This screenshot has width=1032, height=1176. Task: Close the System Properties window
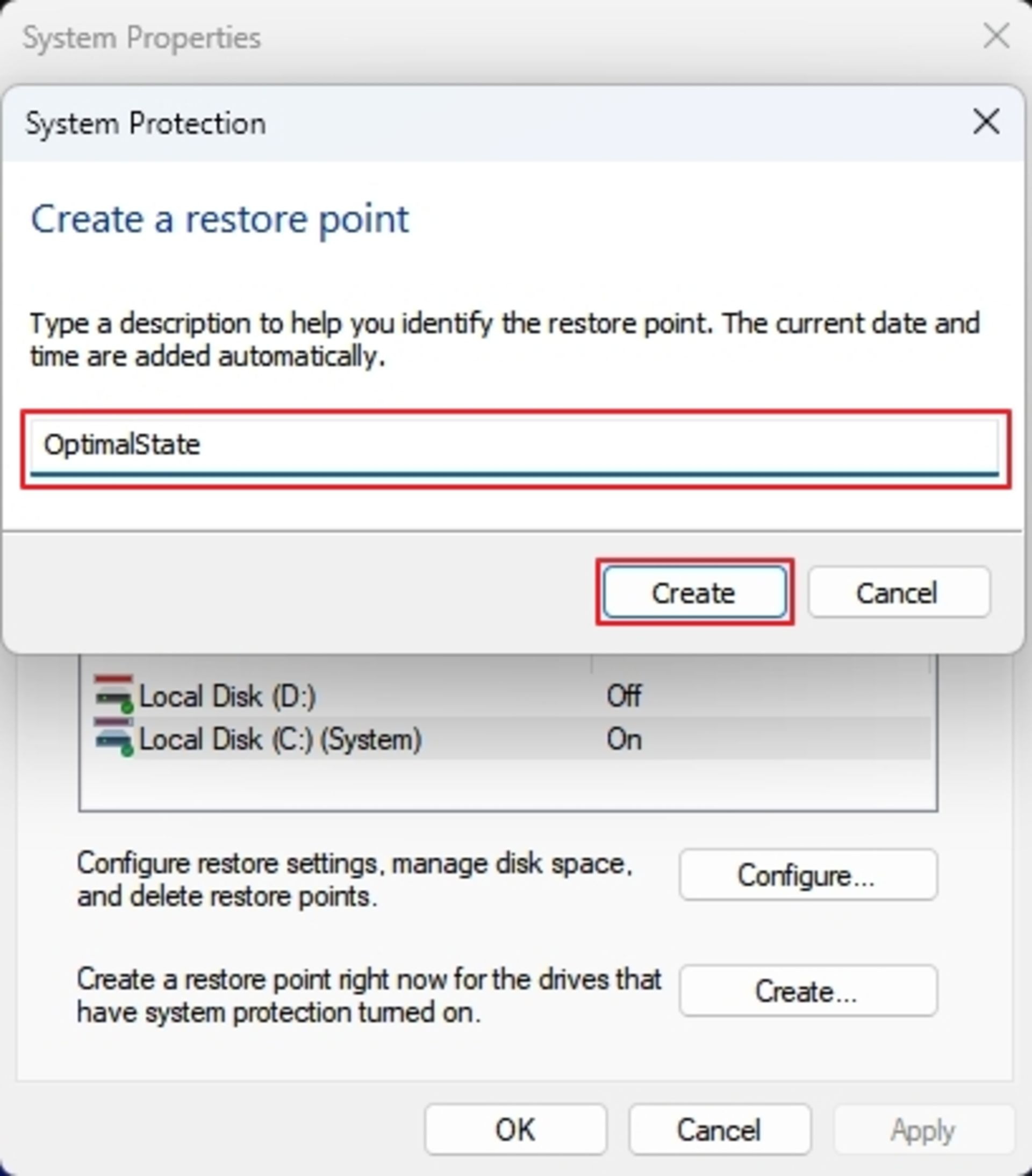point(997,37)
